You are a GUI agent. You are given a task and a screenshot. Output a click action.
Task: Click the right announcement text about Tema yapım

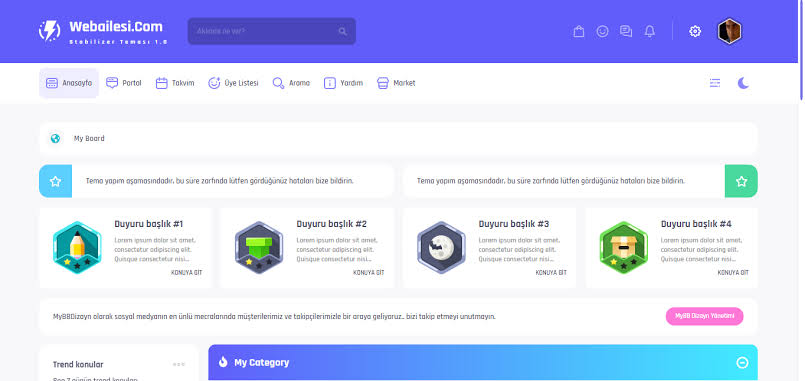(551, 181)
